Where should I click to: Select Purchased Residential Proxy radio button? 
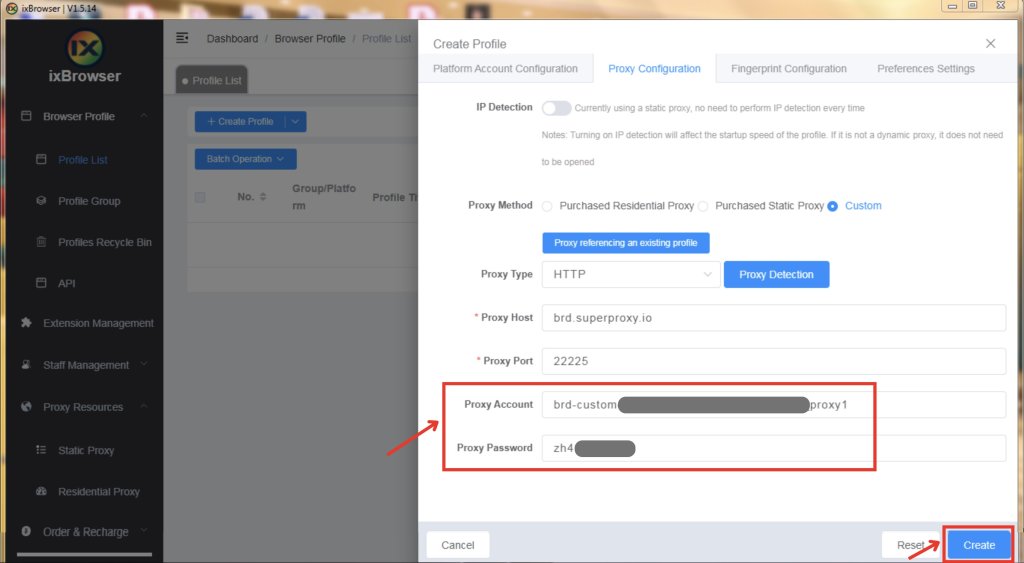(547, 206)
